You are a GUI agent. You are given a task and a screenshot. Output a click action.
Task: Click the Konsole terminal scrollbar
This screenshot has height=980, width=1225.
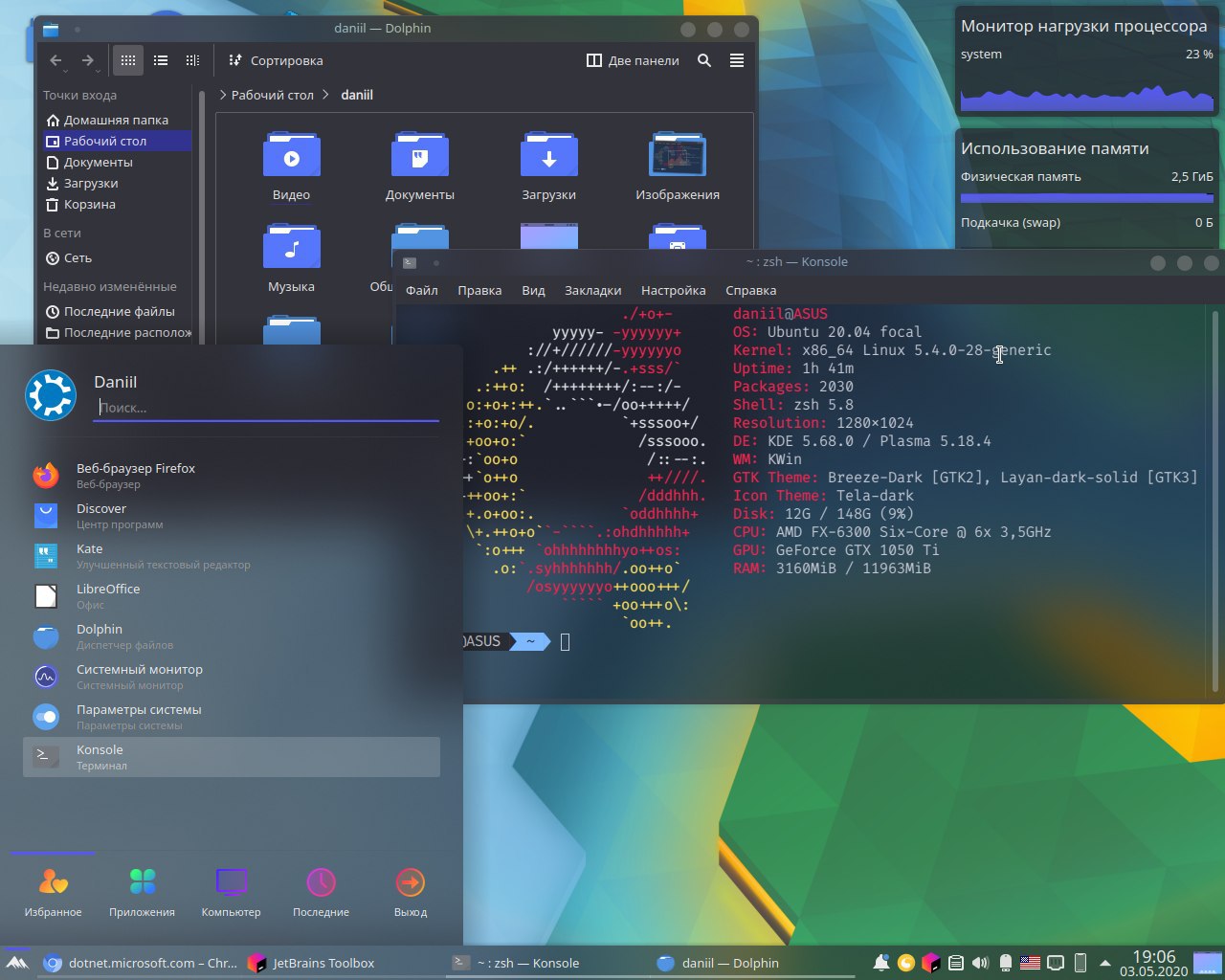coord(1215,501)
